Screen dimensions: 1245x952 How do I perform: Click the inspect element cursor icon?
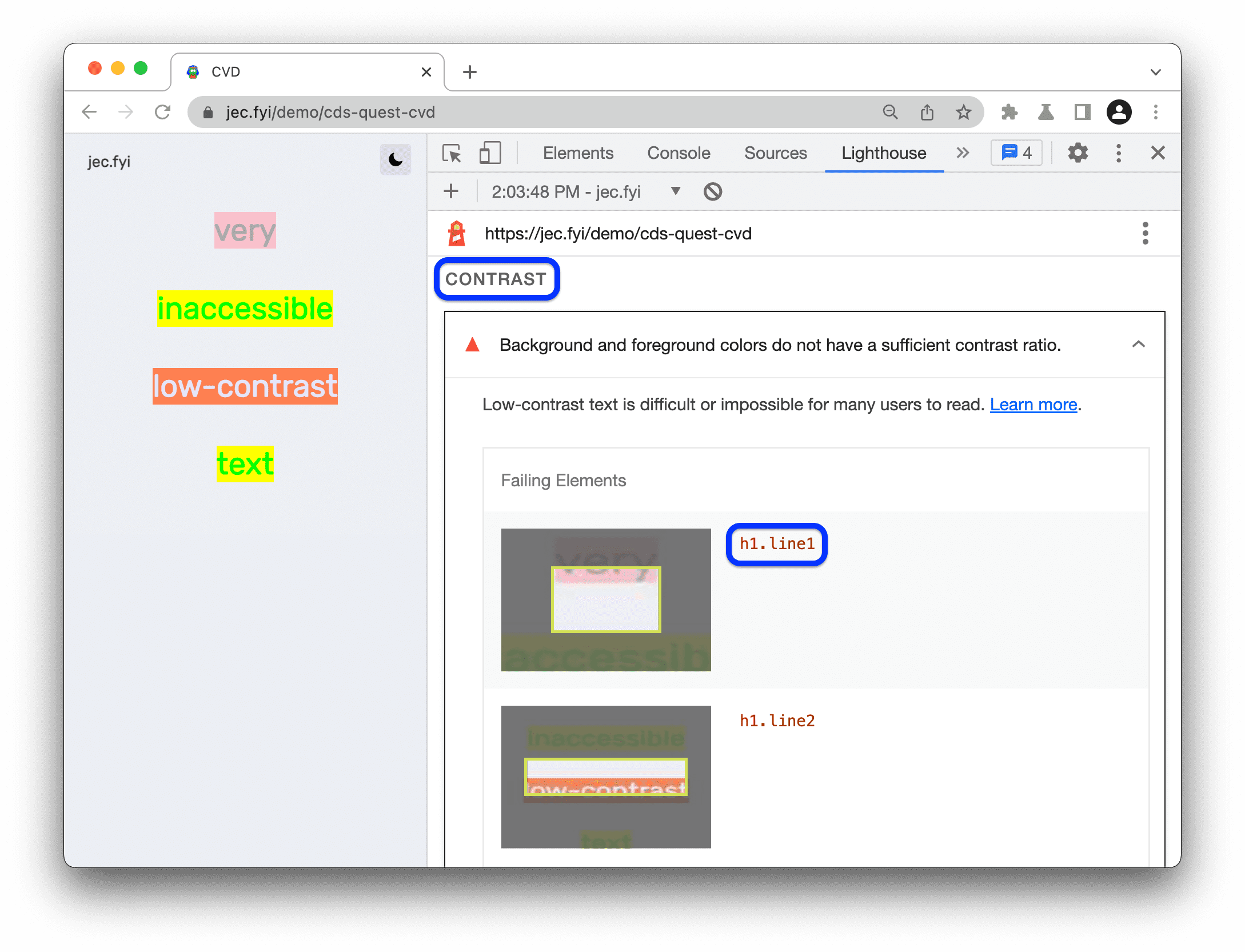[454, 153]
